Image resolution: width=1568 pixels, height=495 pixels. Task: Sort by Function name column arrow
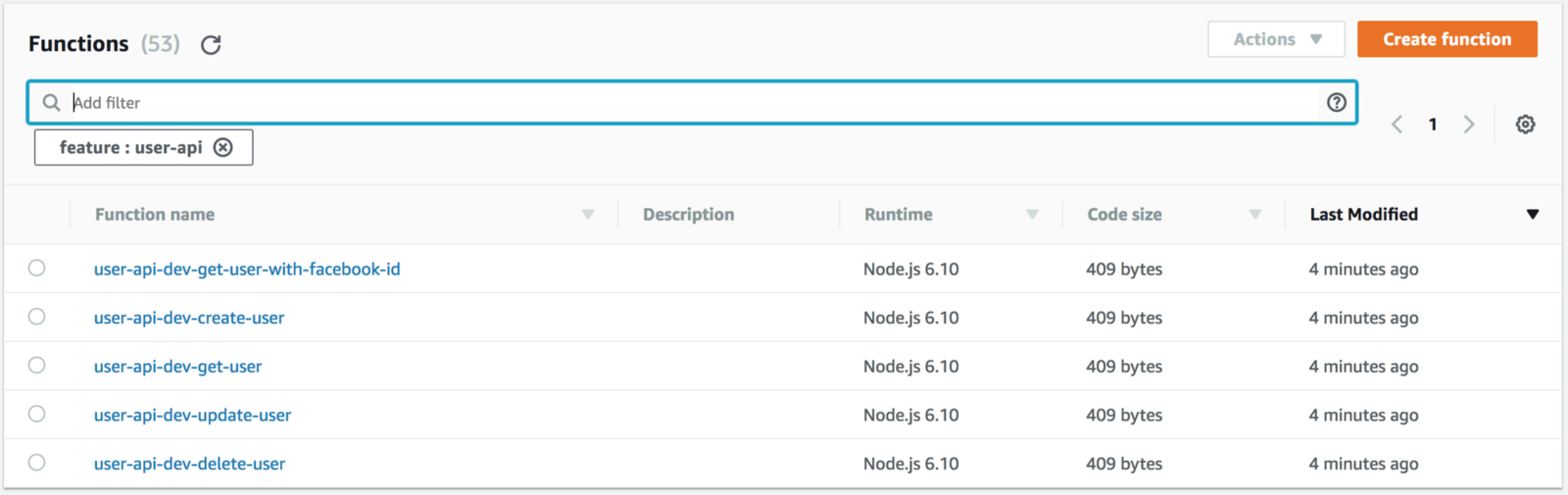588,215
